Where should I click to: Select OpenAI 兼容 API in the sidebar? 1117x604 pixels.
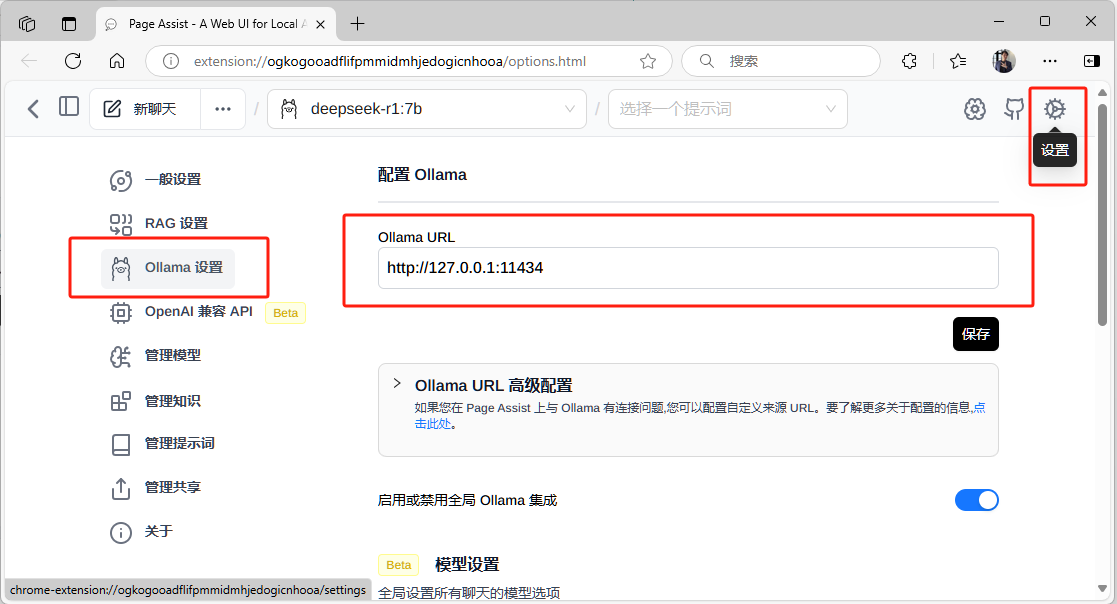tap(182, 312)
